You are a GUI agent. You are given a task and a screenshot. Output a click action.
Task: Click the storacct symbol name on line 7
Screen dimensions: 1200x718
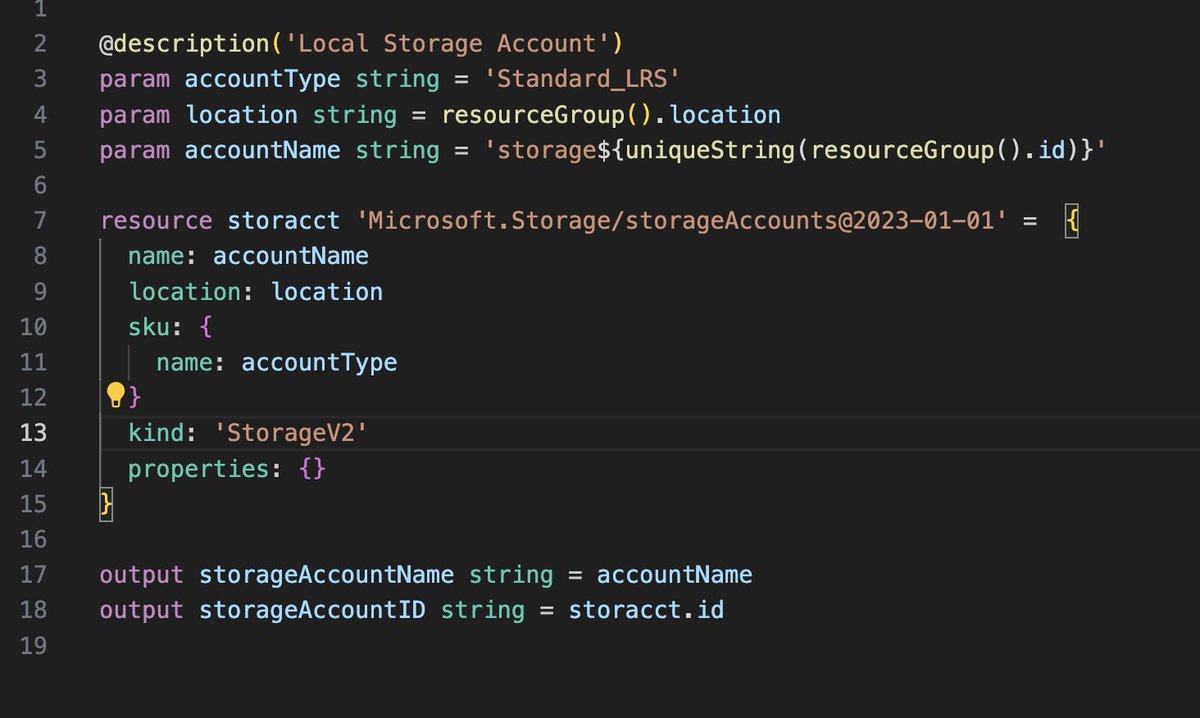(x=285, y=220)
